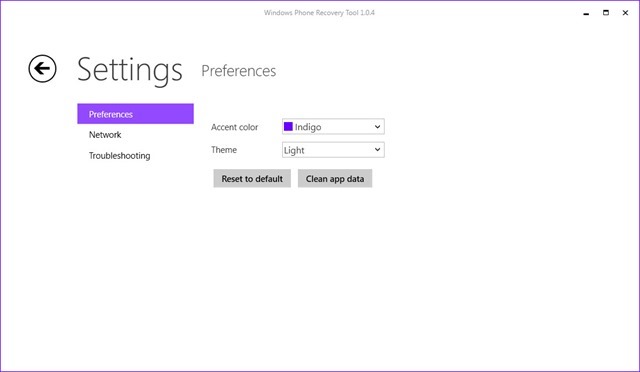This screenshot has width=640, height=372.
Task: Open the Accent color Indigo dropdown
Action: (x=333, y=127)
